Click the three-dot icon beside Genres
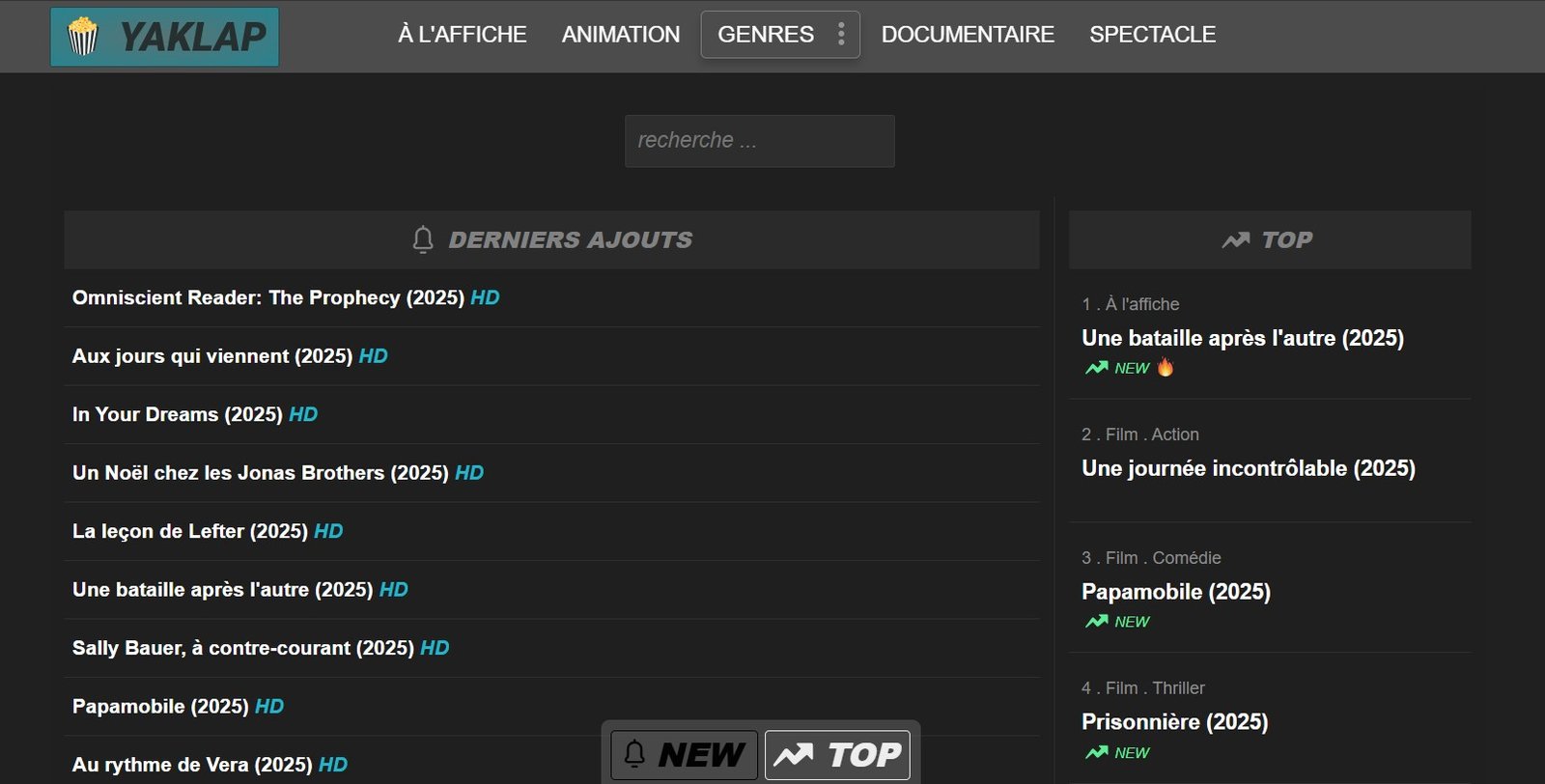The width and height of the screenshot is (1545, 784). coord(841,35)
